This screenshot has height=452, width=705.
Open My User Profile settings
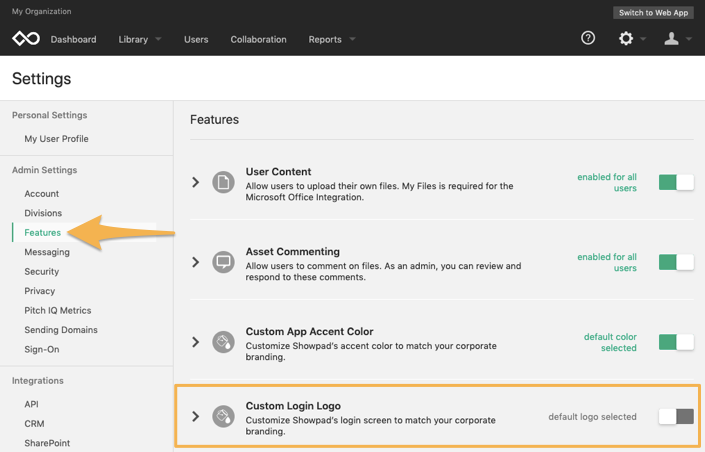click(56, 139)
